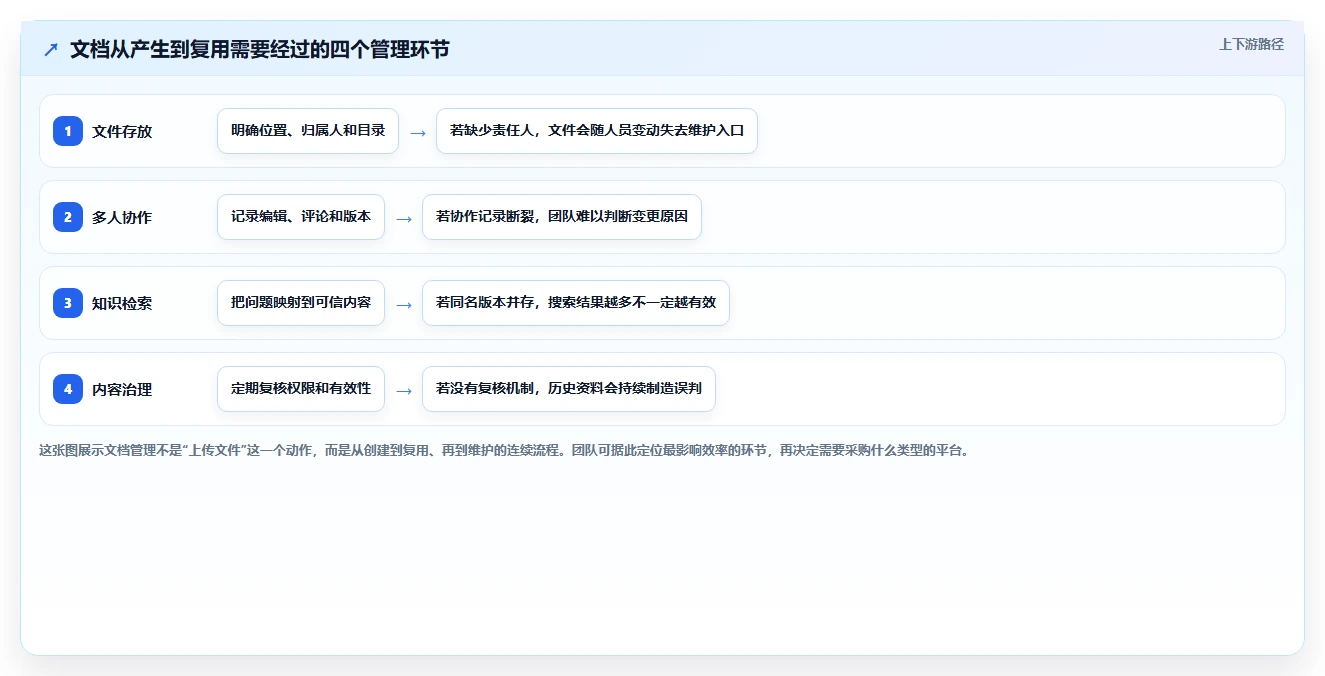Click the 把问题映射到可信内容 box

pyautogui.click(x=301, y=303)
